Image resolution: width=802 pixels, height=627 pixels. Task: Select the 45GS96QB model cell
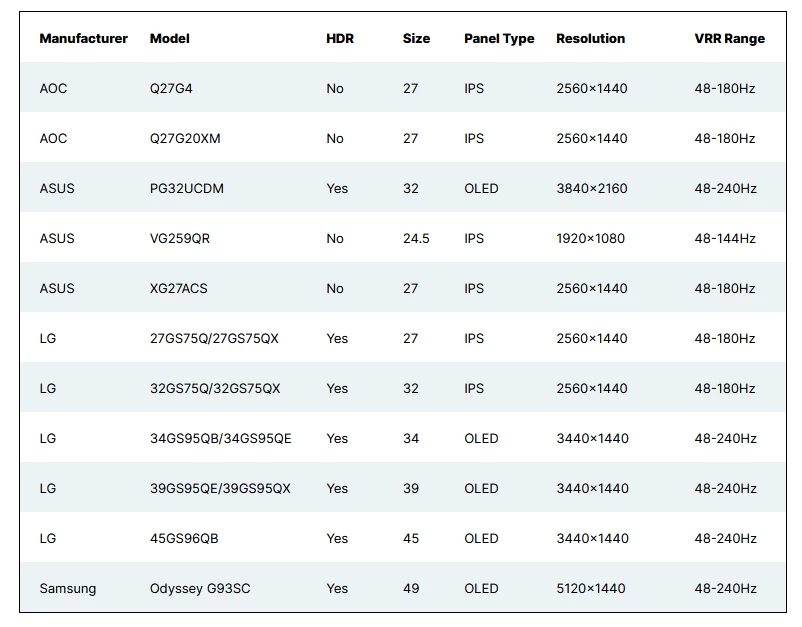click(x=184, y=539)
